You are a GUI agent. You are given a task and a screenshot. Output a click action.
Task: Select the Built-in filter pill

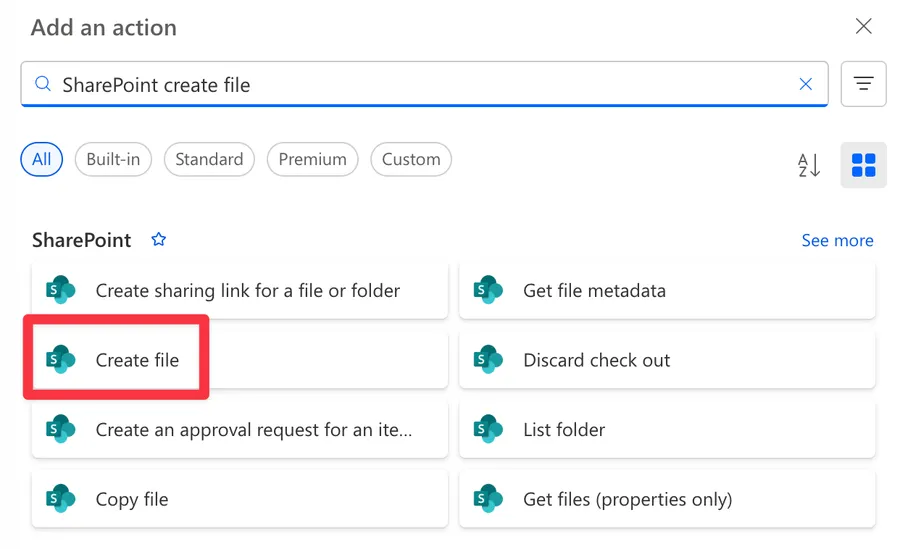point(113,159)
